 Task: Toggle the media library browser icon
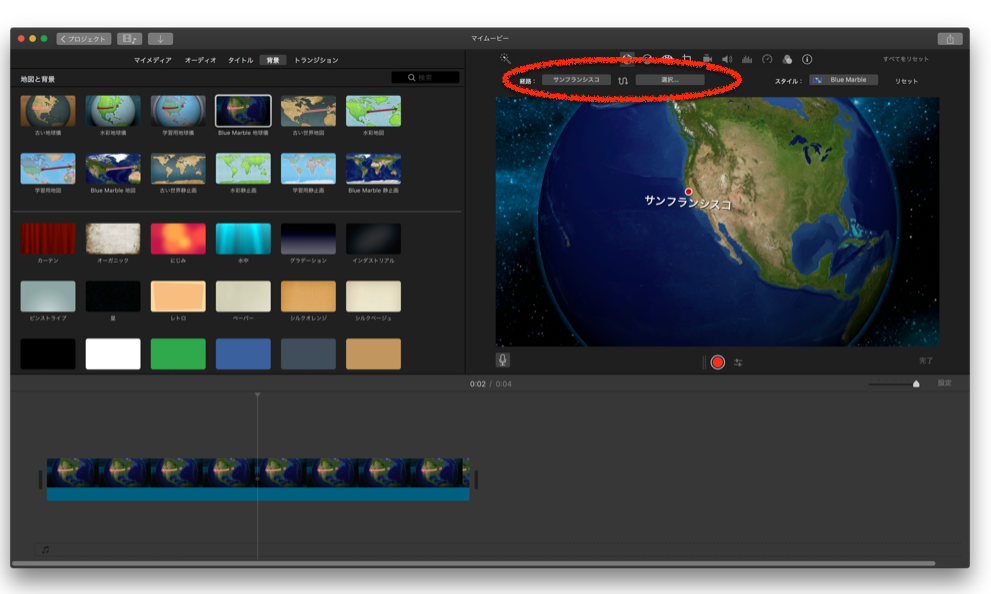[130, 39]
